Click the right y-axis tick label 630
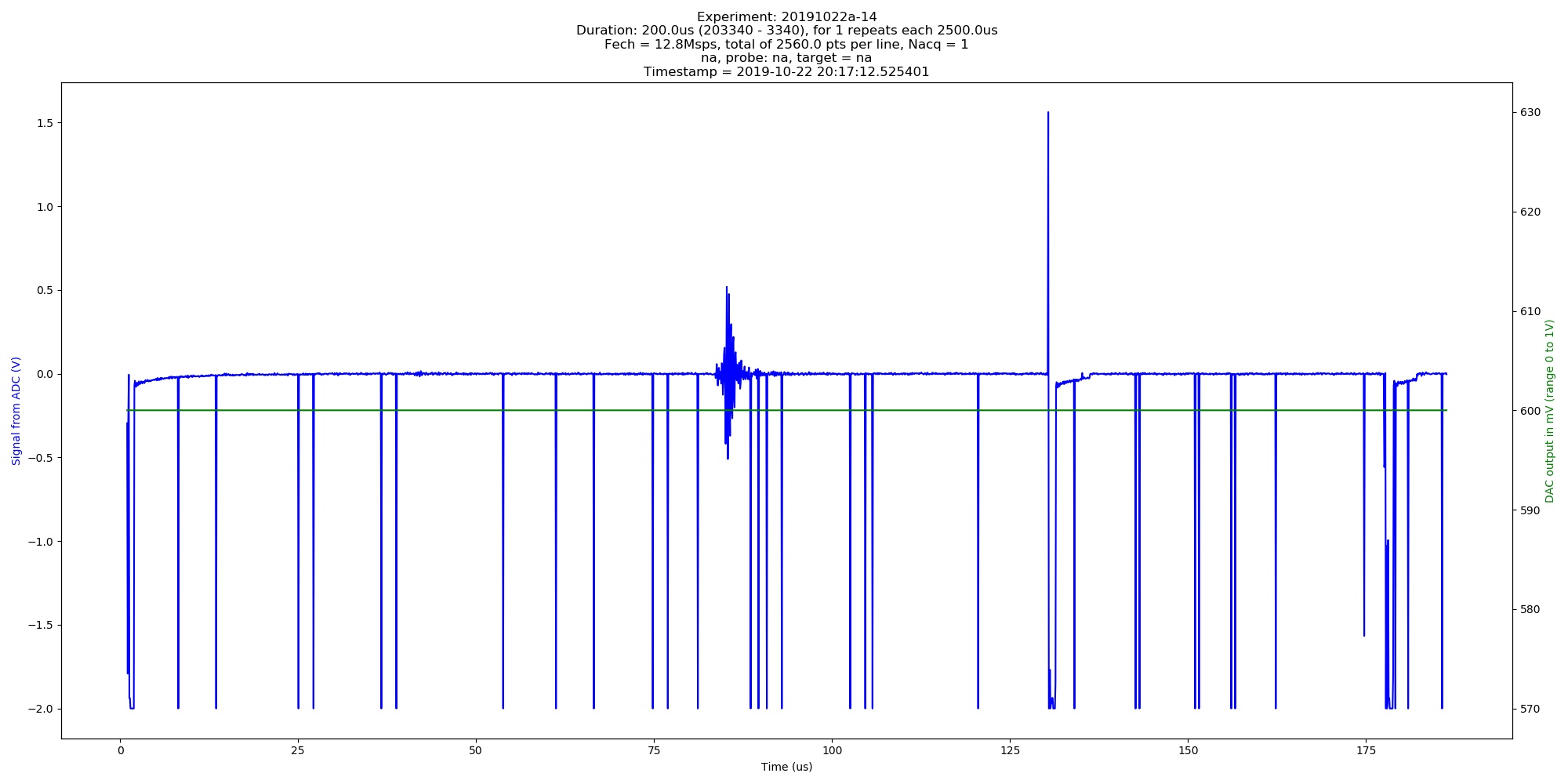Viewport: 1568px width, 784px height. [x=1530, y=113]
